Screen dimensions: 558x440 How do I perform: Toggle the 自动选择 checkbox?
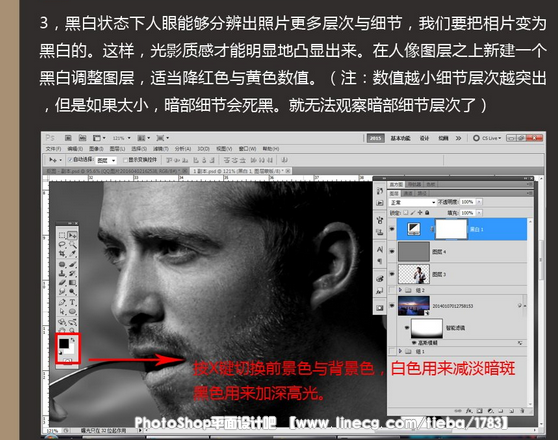click(70, 160)
